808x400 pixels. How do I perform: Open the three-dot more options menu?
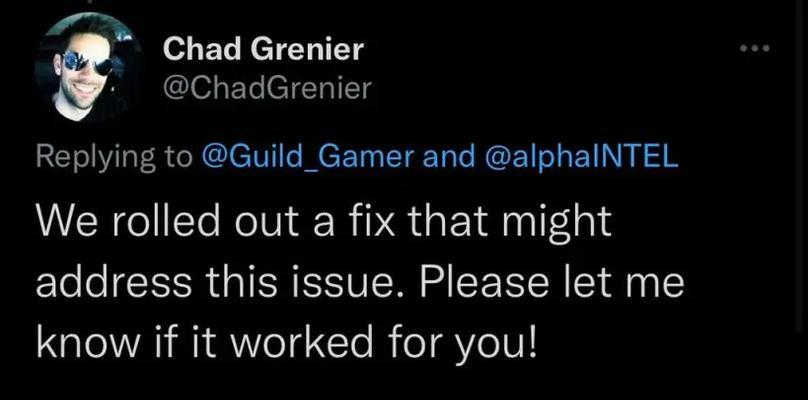point(754,48)
